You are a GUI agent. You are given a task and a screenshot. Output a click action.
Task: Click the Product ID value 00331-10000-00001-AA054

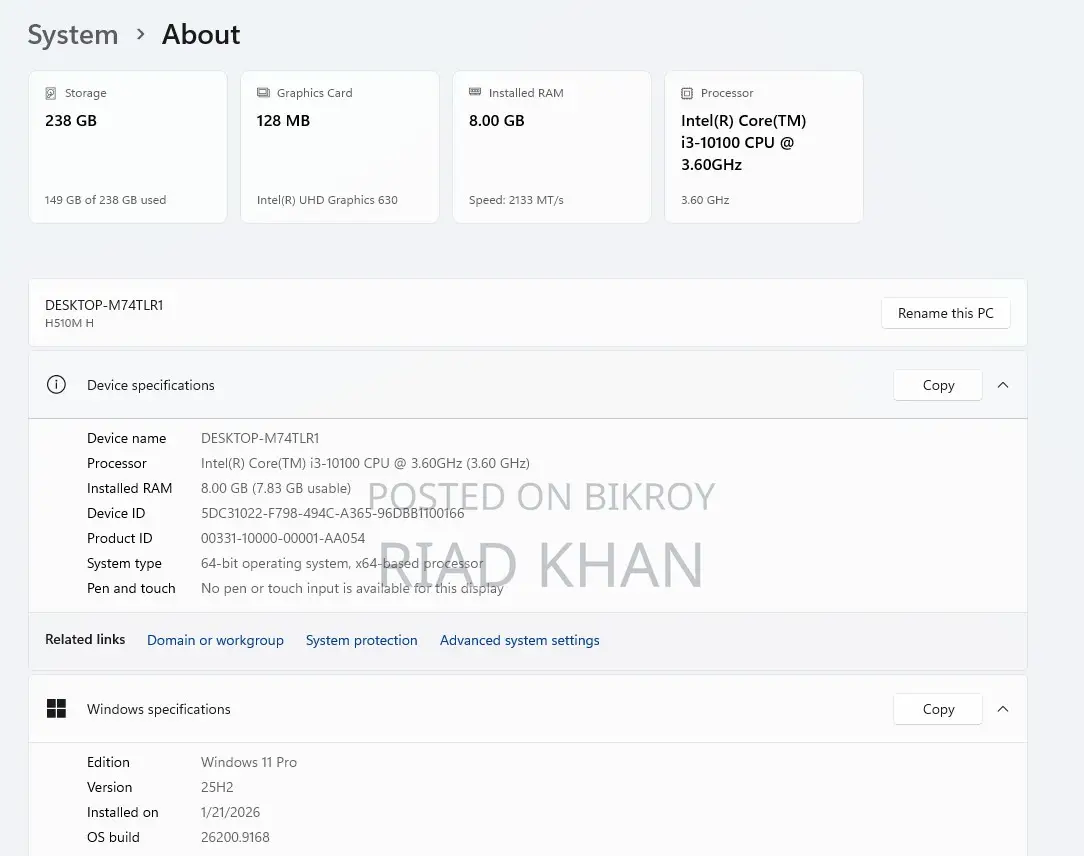[x=283, y=538]
